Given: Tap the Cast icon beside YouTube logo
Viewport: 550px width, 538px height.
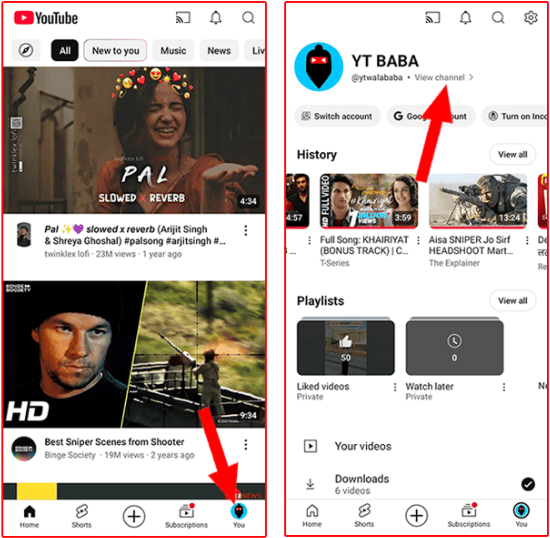Looking at the screenshot, I should [x=183, y=18].
